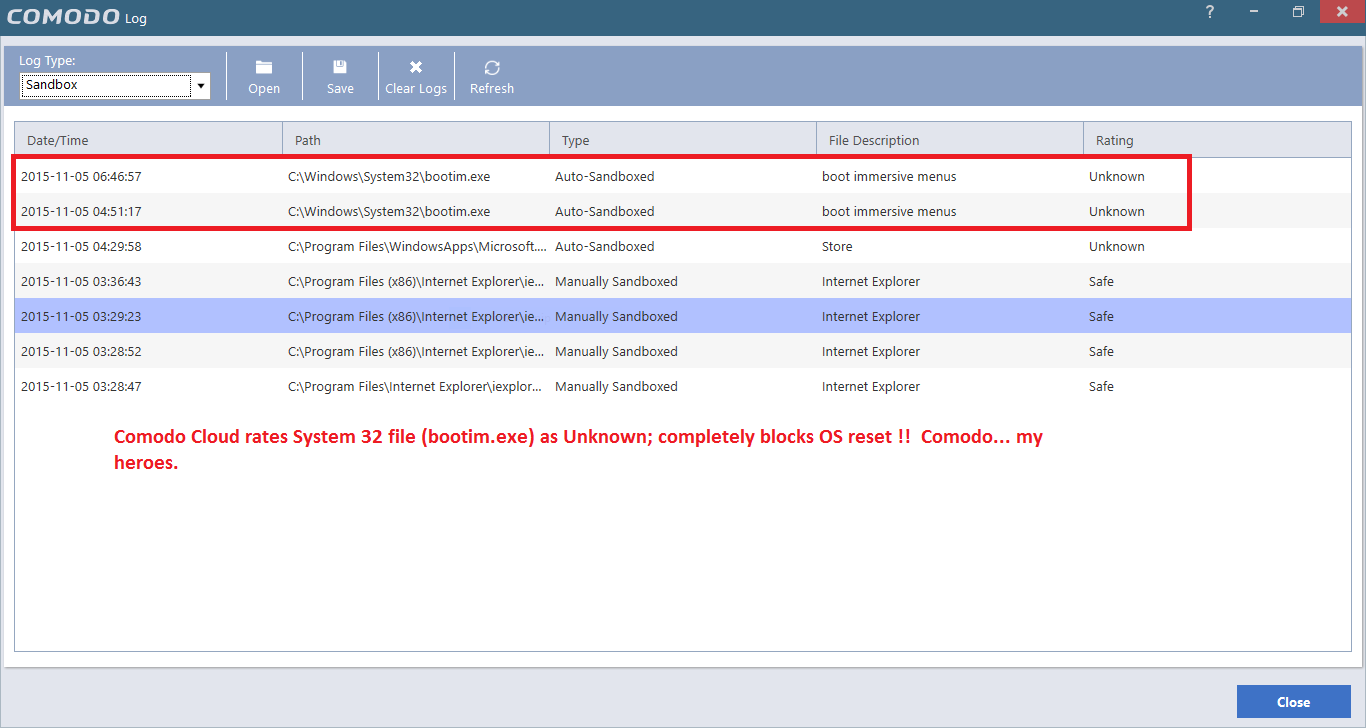Click the WindowsApps\Microsoft path cell
Image resolution: width=1366 pixels, height=728 pixels.
point(416,247)
